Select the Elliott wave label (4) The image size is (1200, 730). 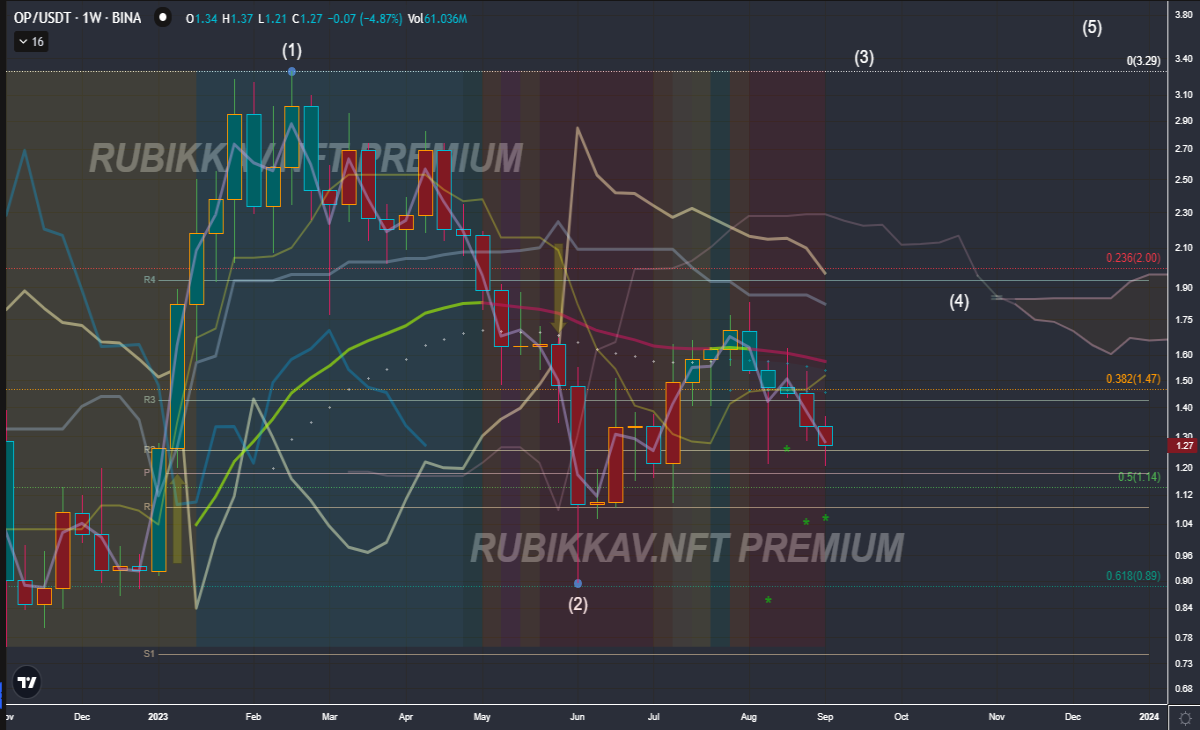[x=959, y=301]
